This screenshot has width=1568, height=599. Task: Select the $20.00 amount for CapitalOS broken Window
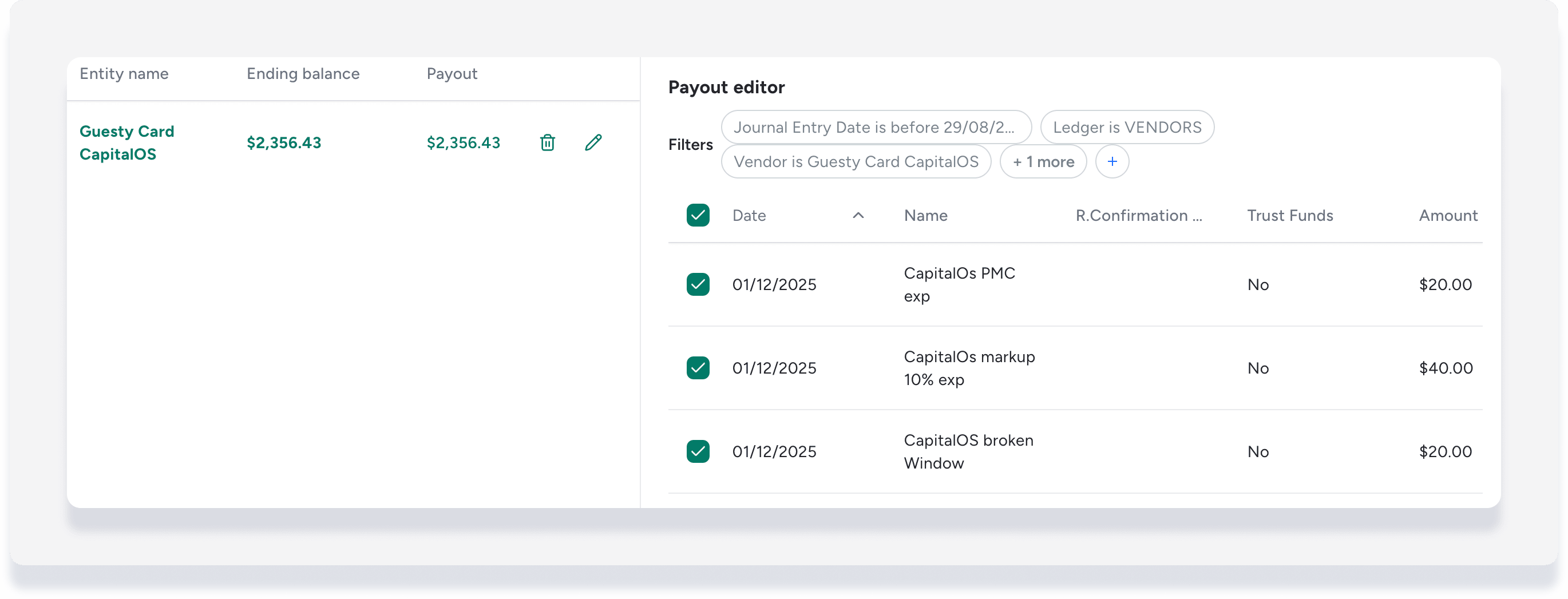click(x=1445, y=451)
